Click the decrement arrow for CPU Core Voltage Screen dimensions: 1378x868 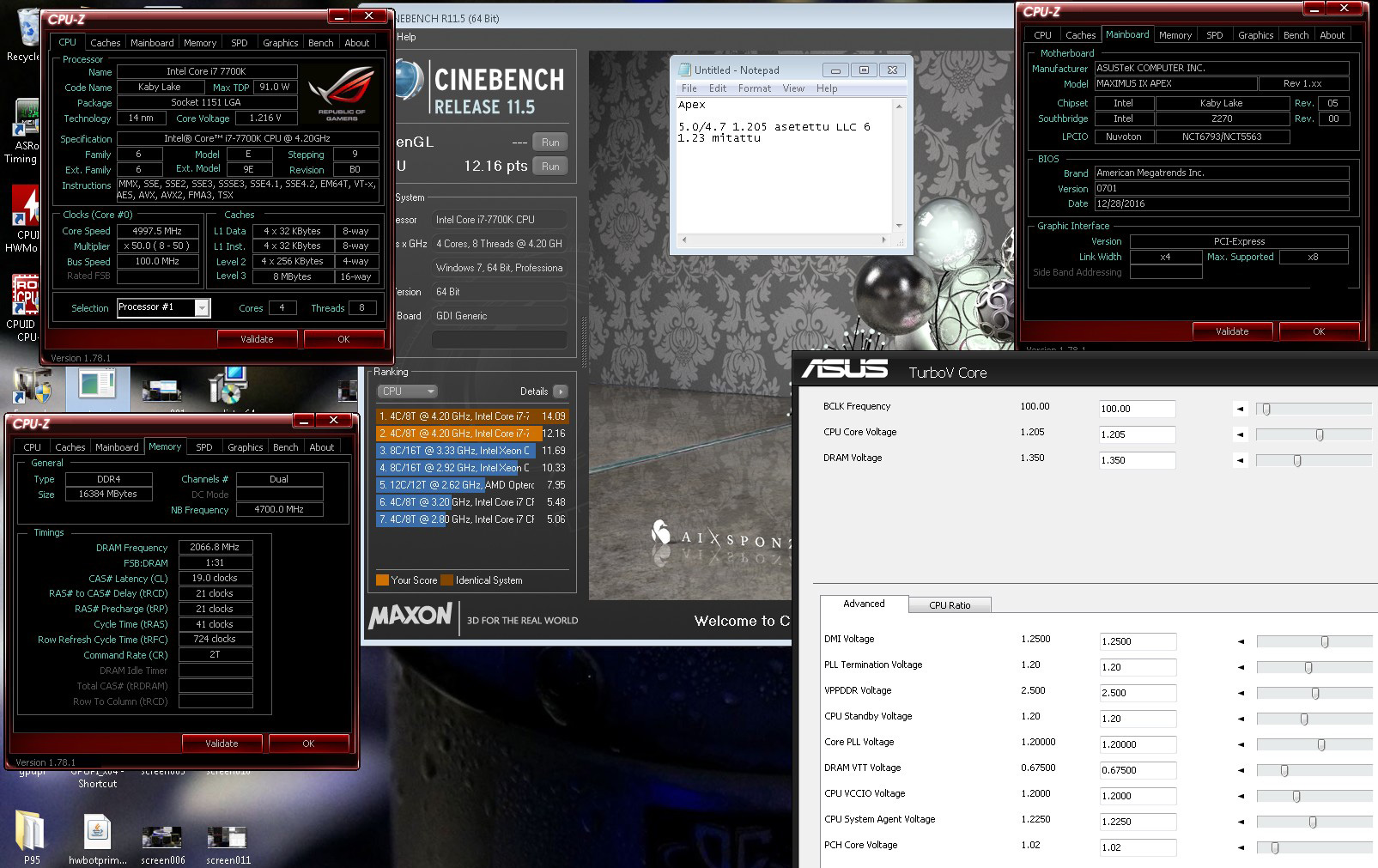tap(1240, 434)
